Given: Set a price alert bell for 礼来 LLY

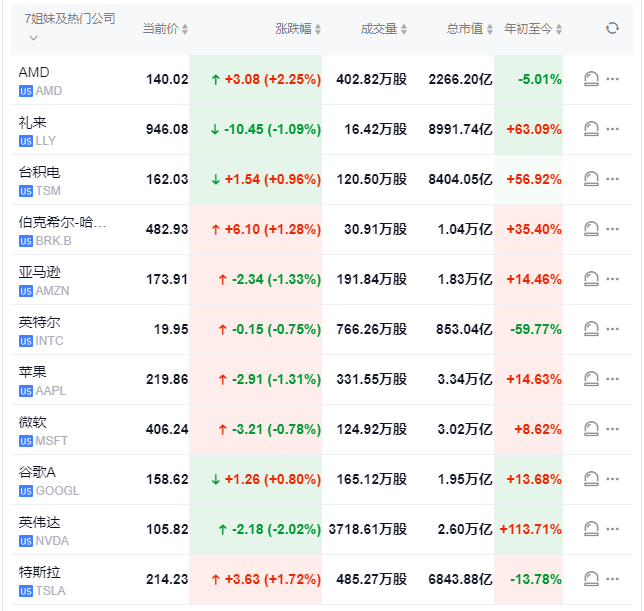Looking at the screenshot, I should pyautogui.click(x=591, y=129).
